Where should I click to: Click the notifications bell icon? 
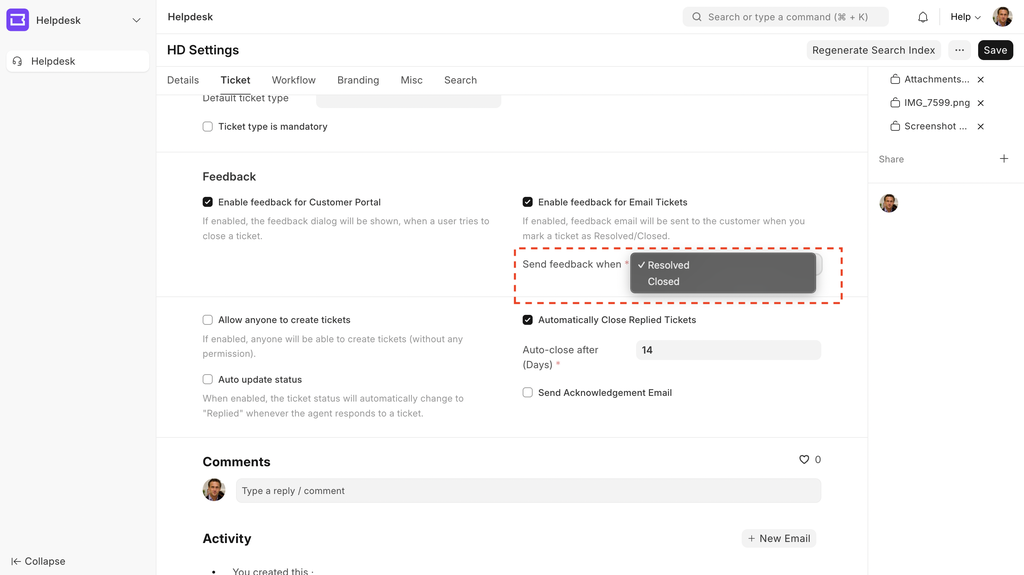[923, 17]
